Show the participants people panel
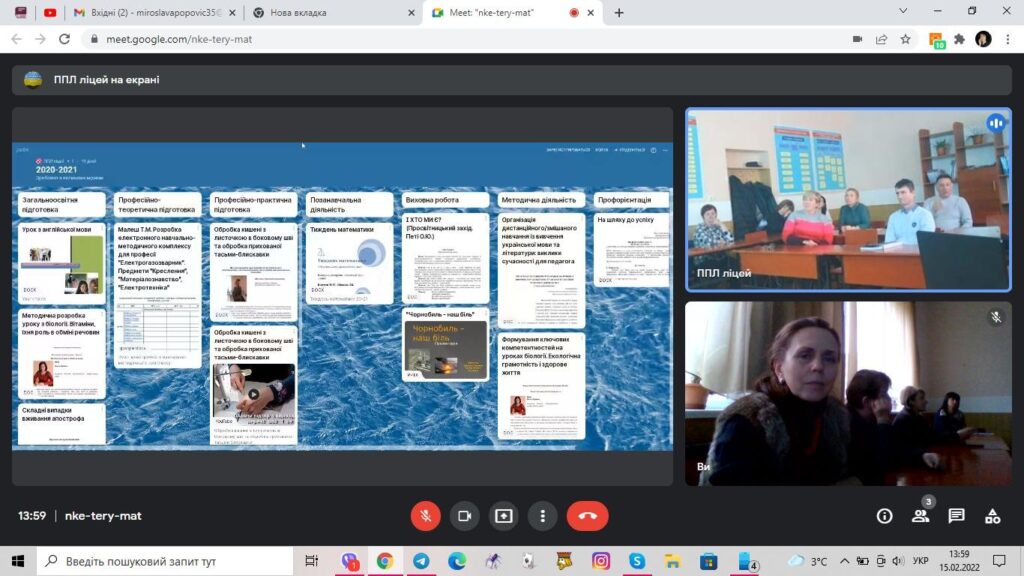1024x576 pixels. tap(920, 516)
